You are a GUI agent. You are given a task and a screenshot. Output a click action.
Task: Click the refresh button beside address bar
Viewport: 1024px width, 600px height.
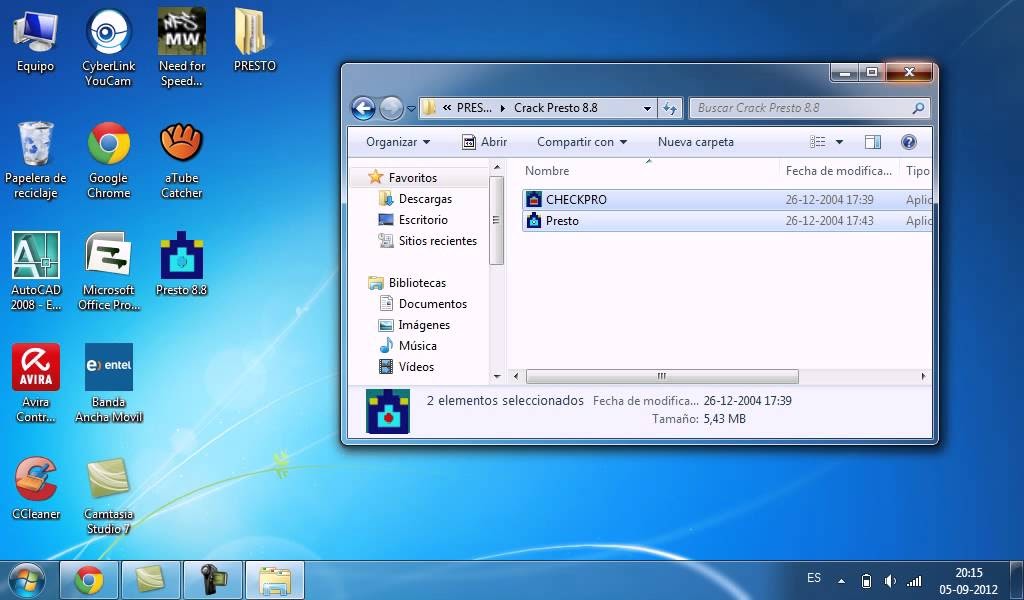click(669, 108)
